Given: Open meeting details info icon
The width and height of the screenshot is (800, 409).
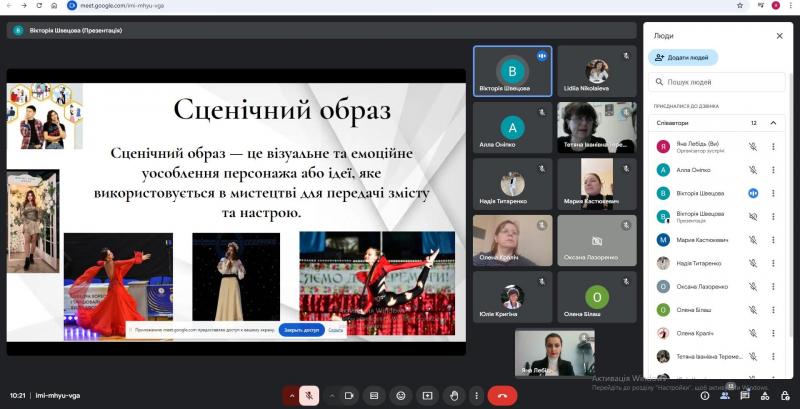Looking at the screenshot, I should coord(705,396).
